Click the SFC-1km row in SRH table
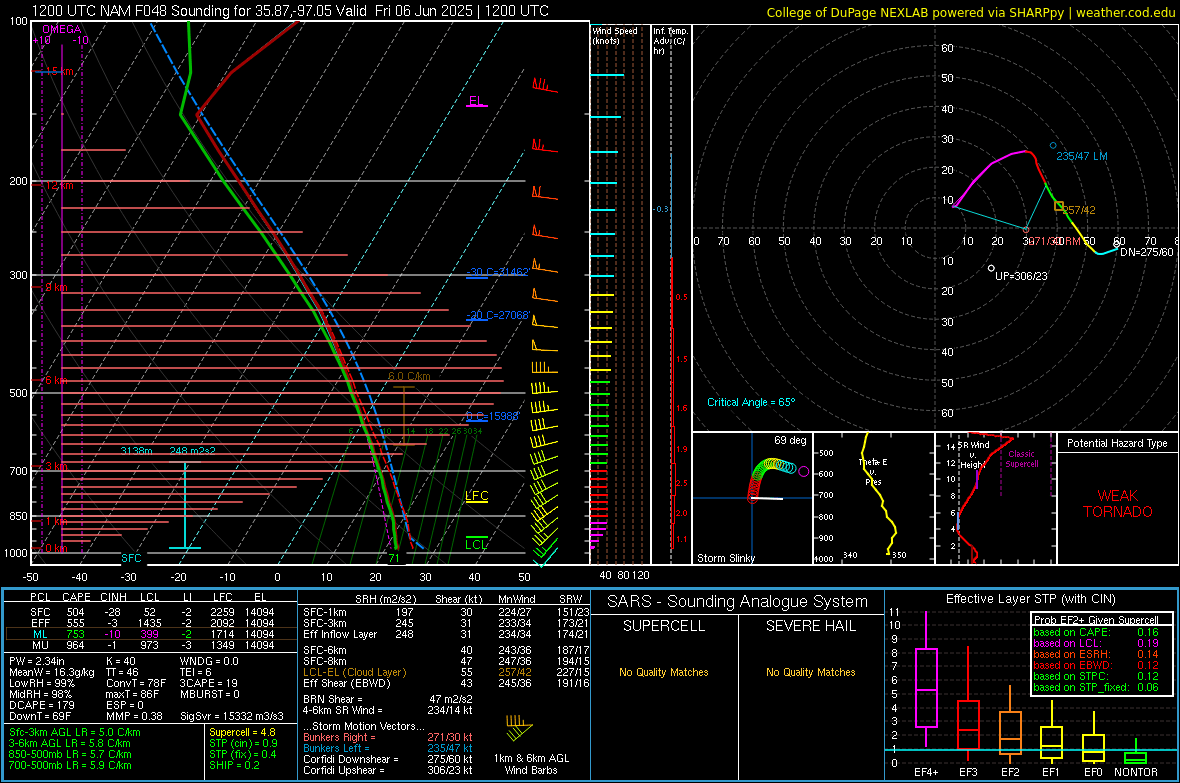The image size is (1180, 783). coord(446,612)
